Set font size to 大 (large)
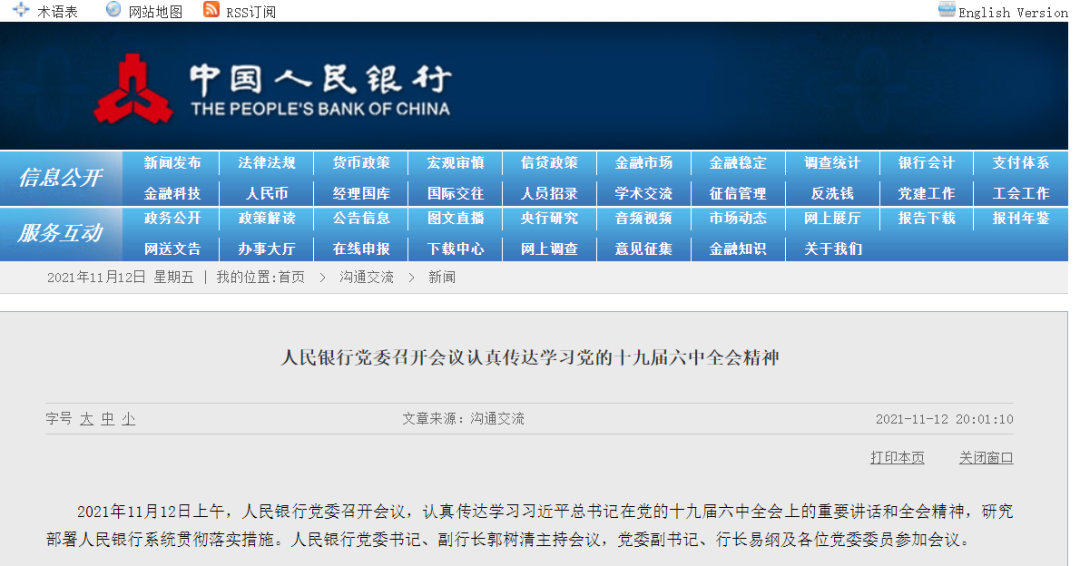 (86, 420)
